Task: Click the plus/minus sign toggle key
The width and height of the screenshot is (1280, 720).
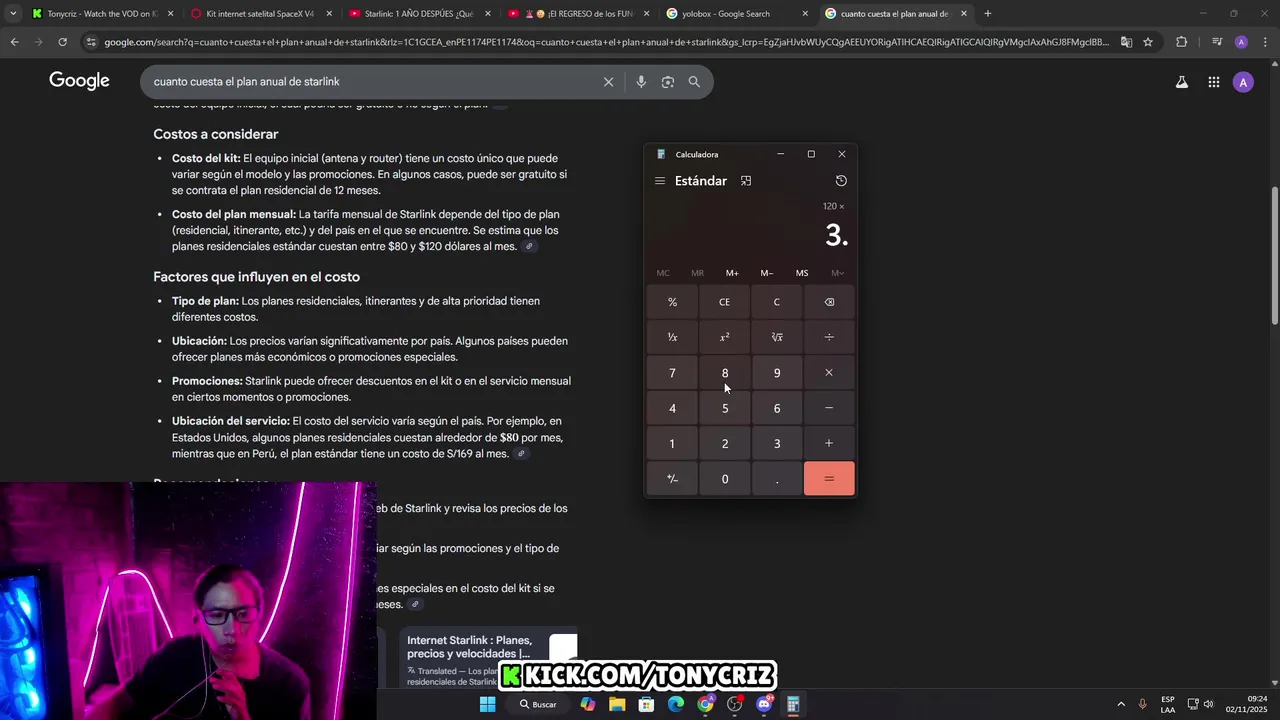Action: (672, 479)
